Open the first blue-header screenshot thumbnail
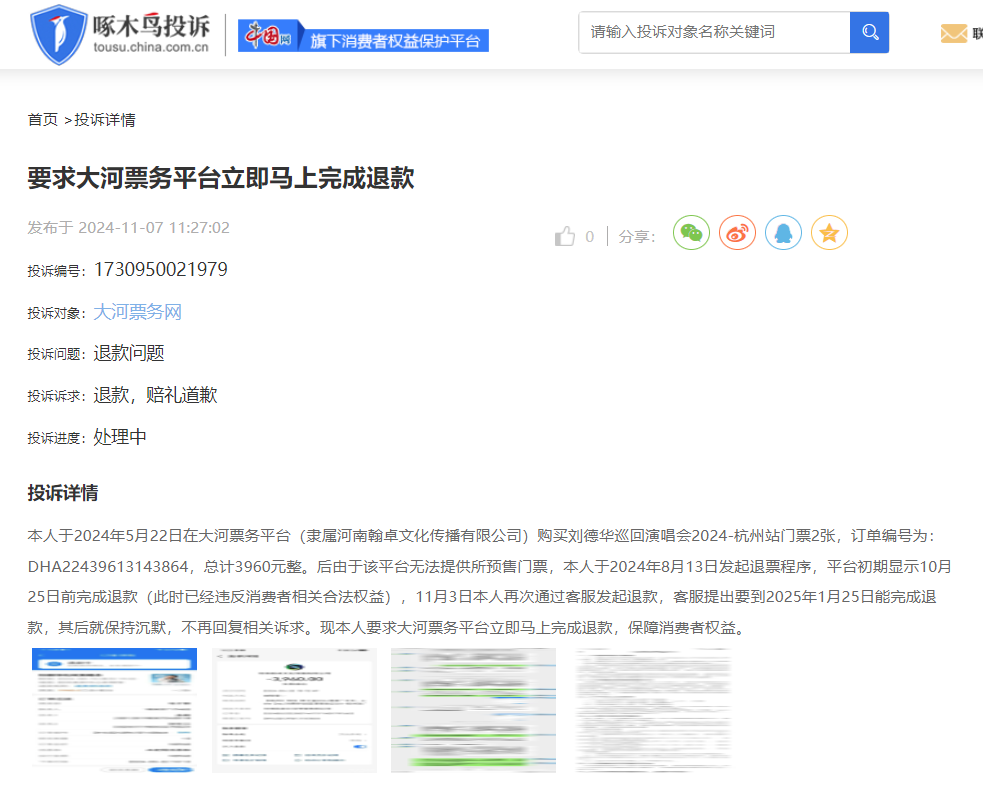 pos(115,710)
